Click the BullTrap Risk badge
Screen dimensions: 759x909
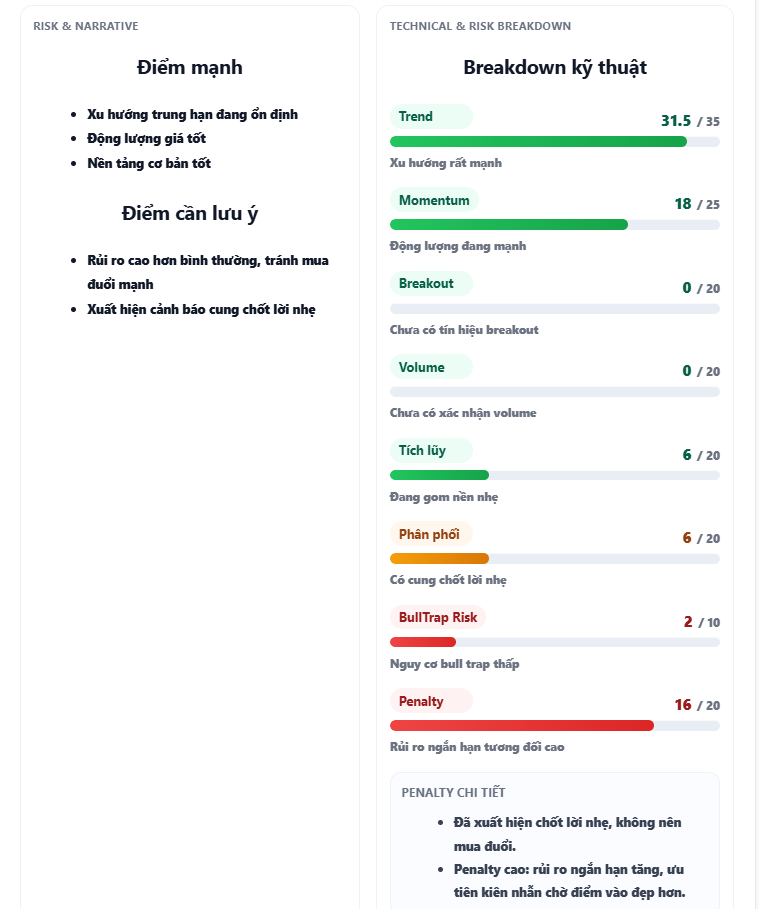(438, 618)
